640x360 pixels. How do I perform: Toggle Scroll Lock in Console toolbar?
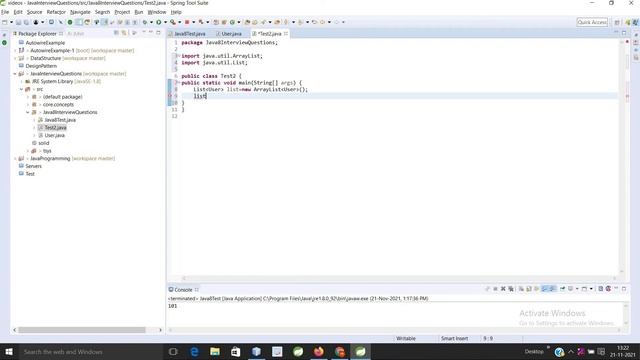(x=529, y=289)
